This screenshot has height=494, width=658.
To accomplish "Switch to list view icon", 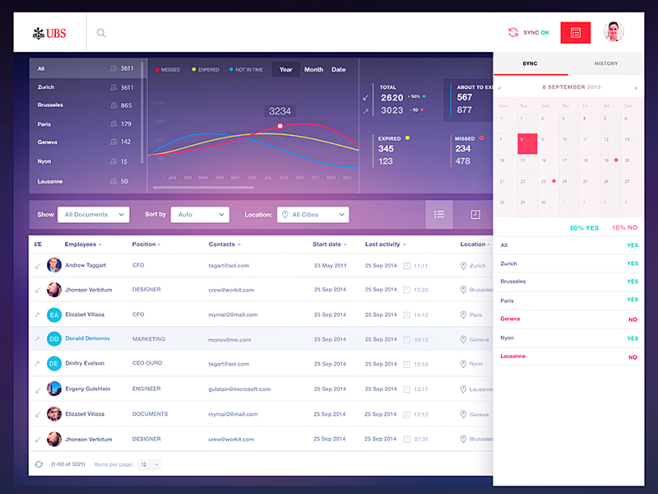I will (x=439, y=214).
